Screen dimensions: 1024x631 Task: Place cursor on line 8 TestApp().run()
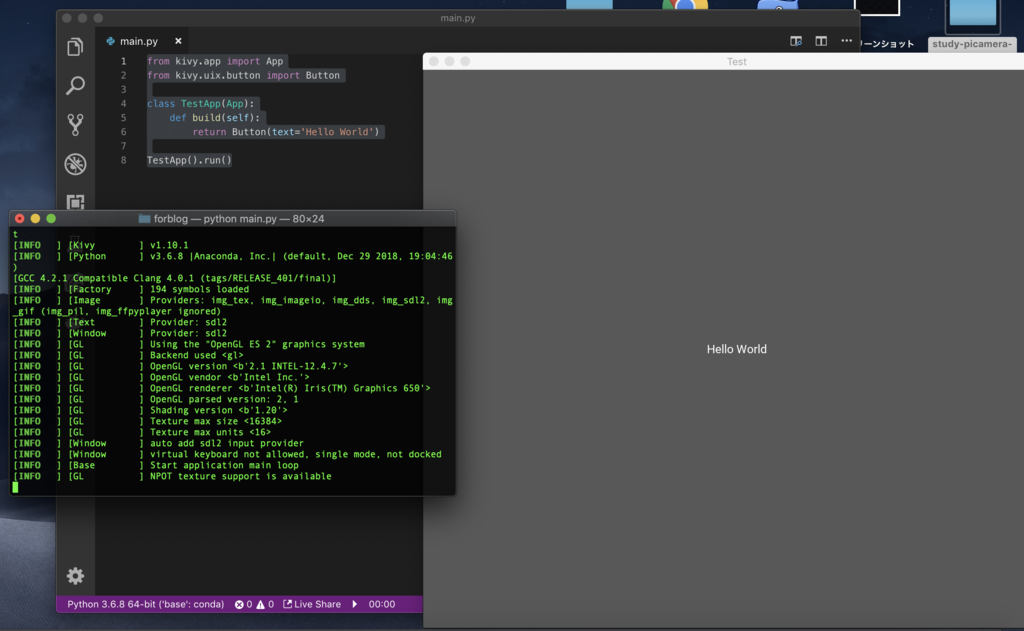(189, 160)
